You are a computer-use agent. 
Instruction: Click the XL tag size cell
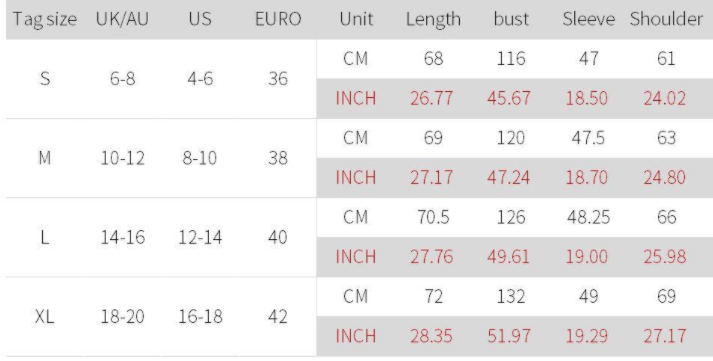45,316
